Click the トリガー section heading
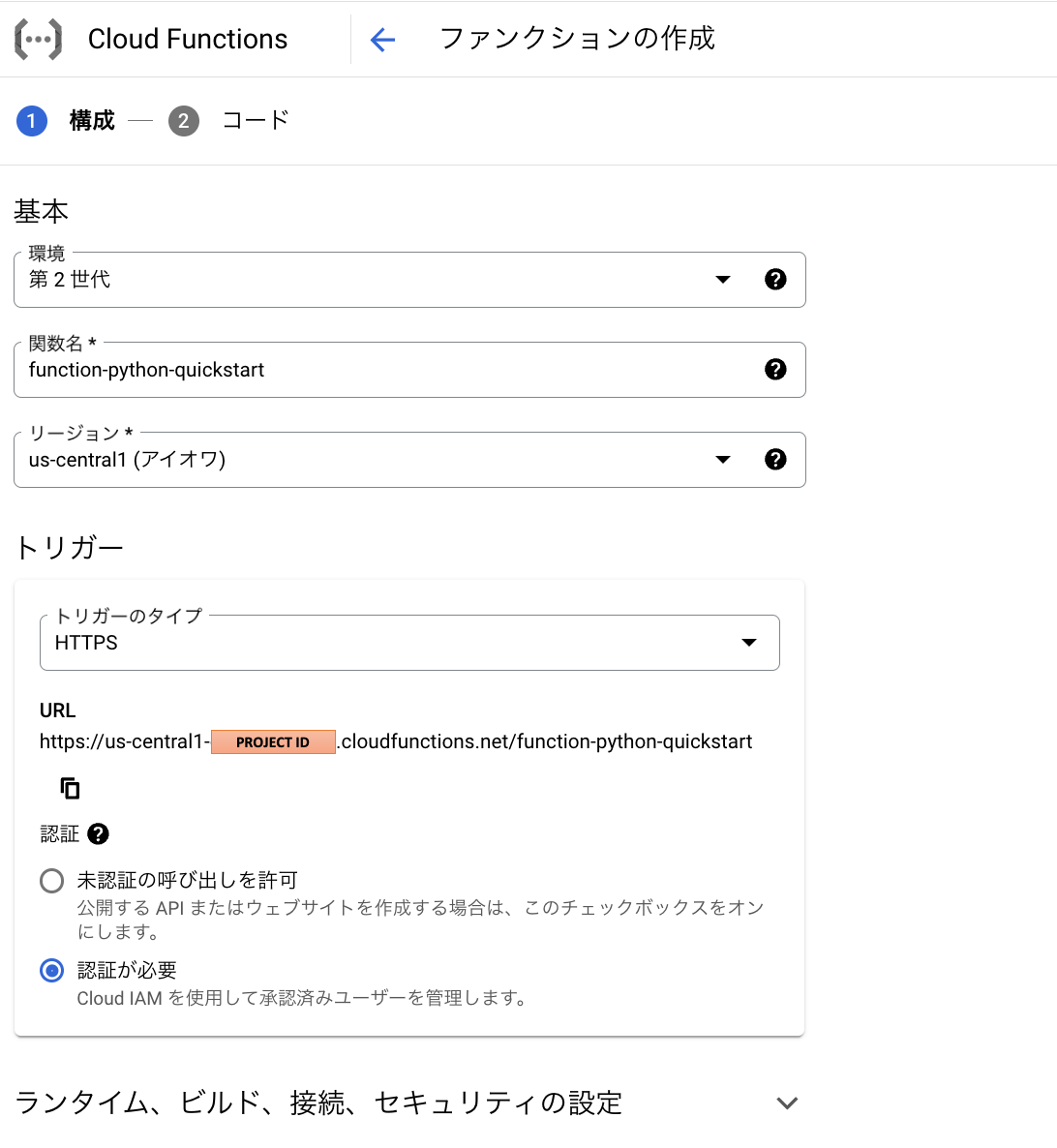This screenshot has height=1148, width=1057. 69,548
